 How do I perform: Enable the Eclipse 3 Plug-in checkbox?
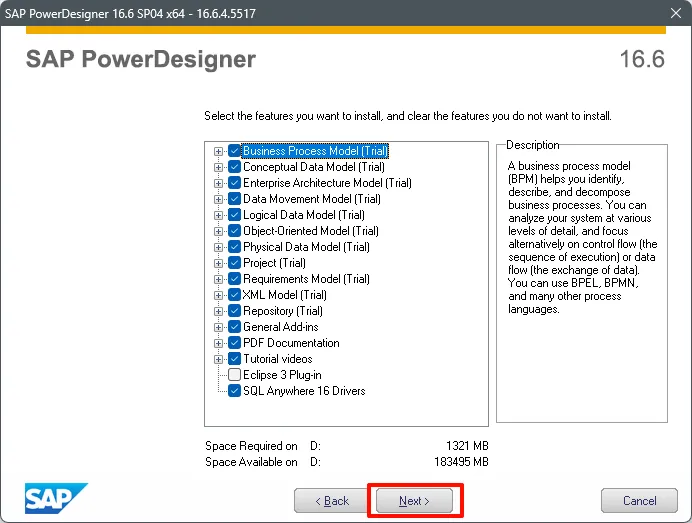pos(234,375)
